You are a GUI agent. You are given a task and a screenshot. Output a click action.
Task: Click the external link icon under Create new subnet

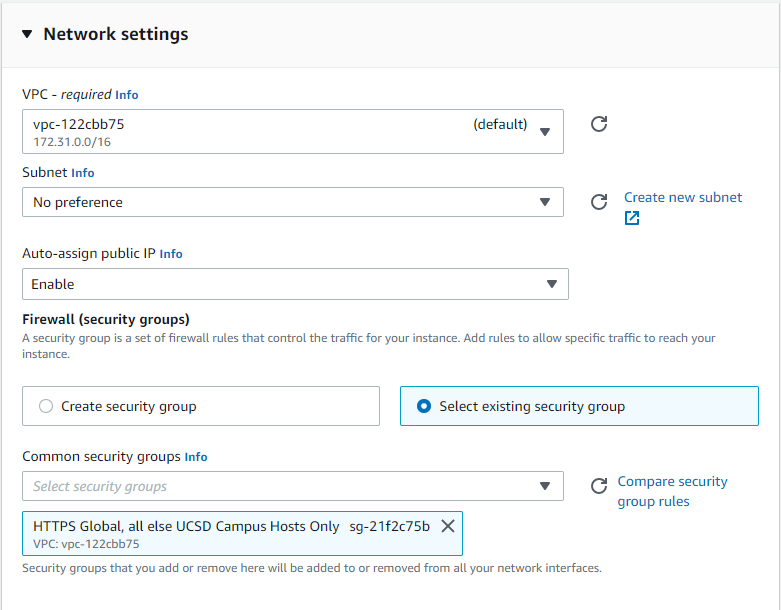[632, 218]
